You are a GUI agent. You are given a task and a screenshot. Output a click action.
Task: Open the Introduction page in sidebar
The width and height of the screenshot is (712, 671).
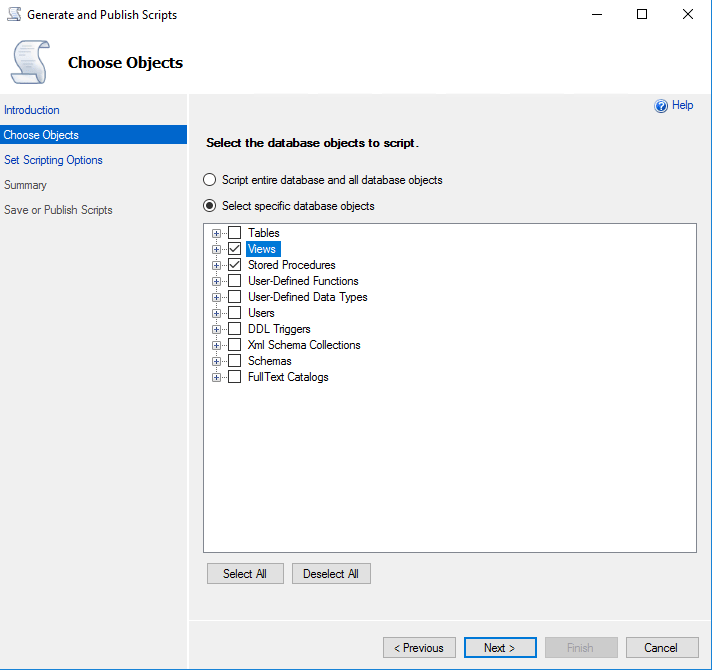(32, 110)
